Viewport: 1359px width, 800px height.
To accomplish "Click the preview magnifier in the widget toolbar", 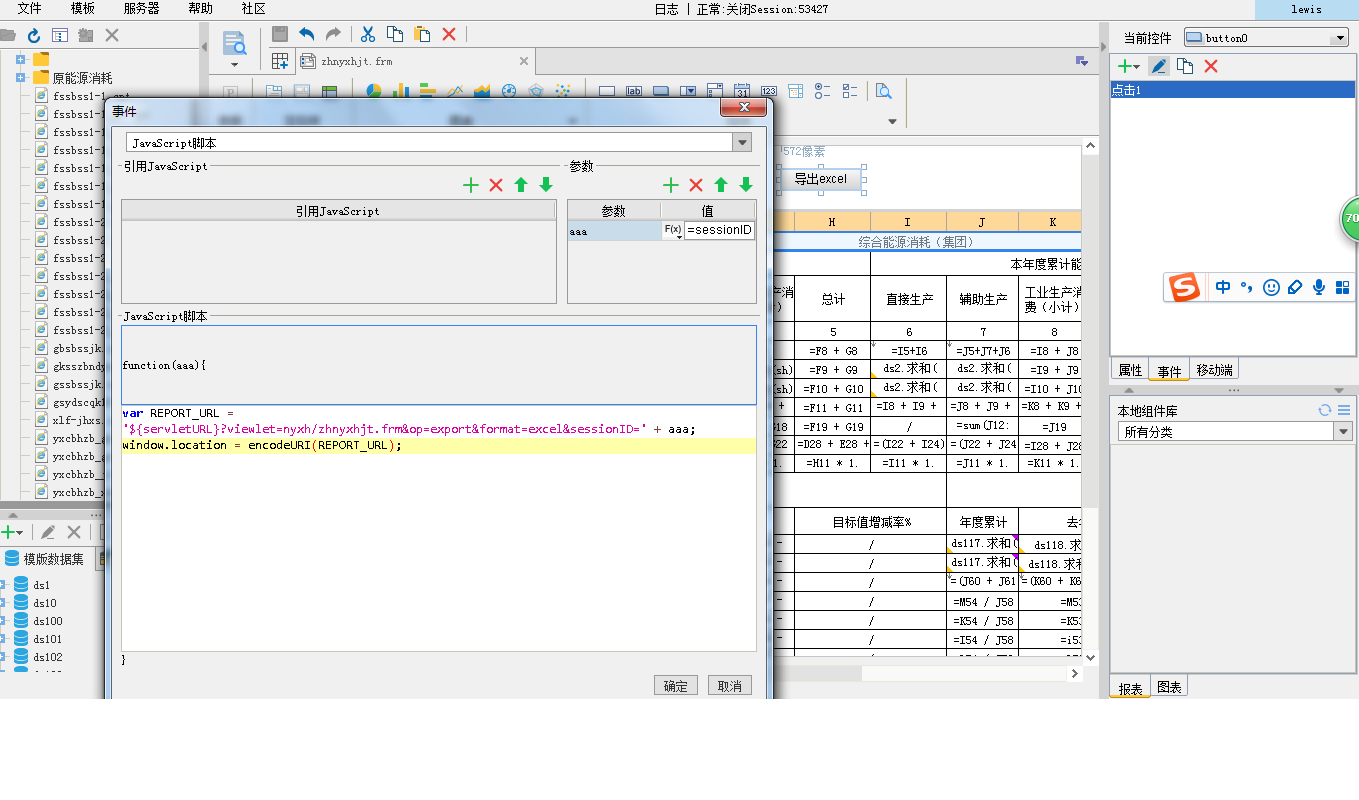I will click(883, 91).
